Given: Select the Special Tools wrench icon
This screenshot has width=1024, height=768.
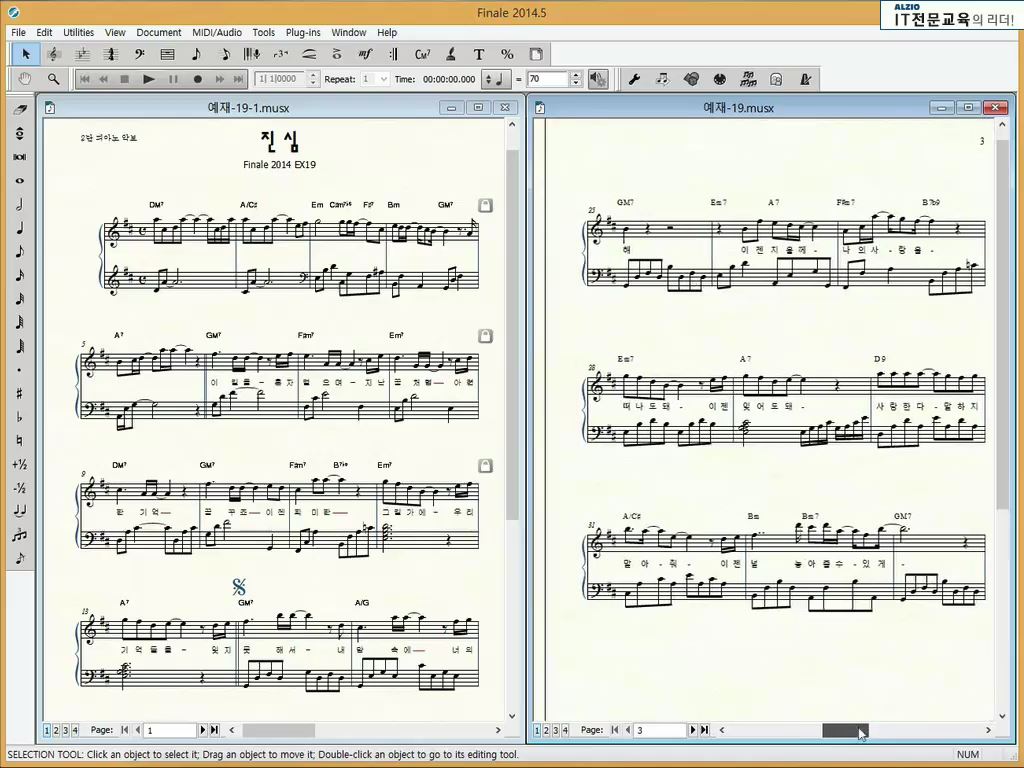Looking at the screenshot, I should pyautogui.click(x=633, y=79).
